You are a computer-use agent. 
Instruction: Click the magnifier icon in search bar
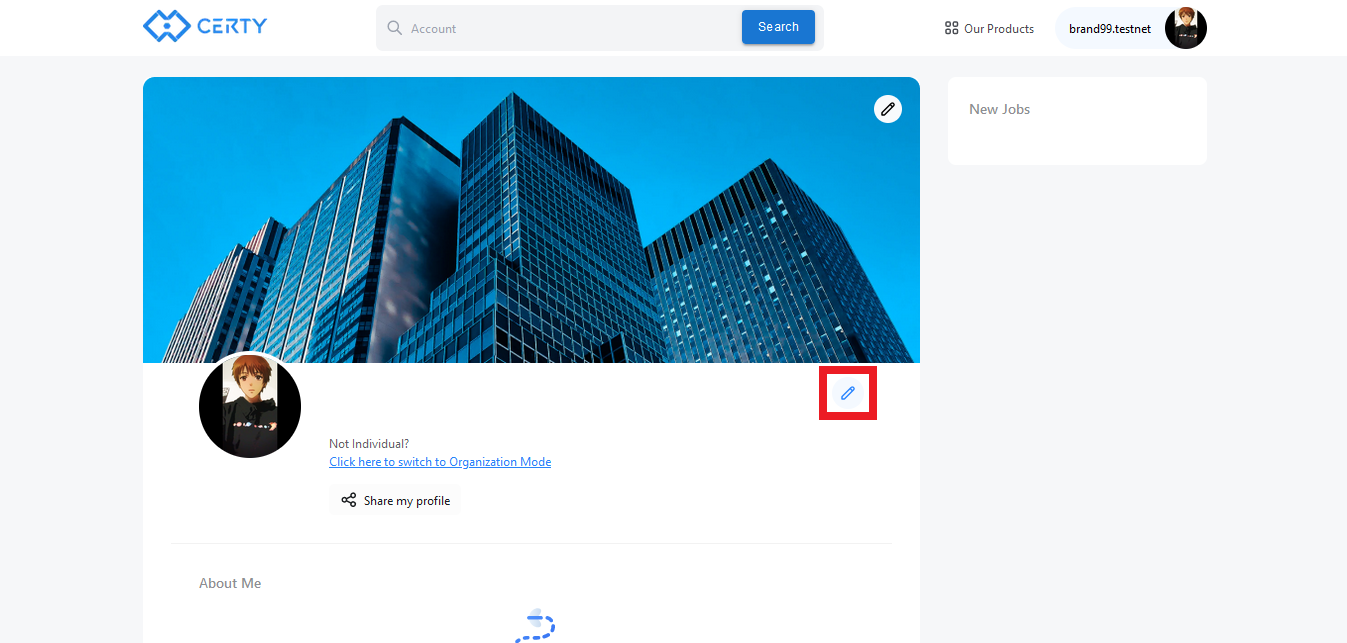(395, 28)
